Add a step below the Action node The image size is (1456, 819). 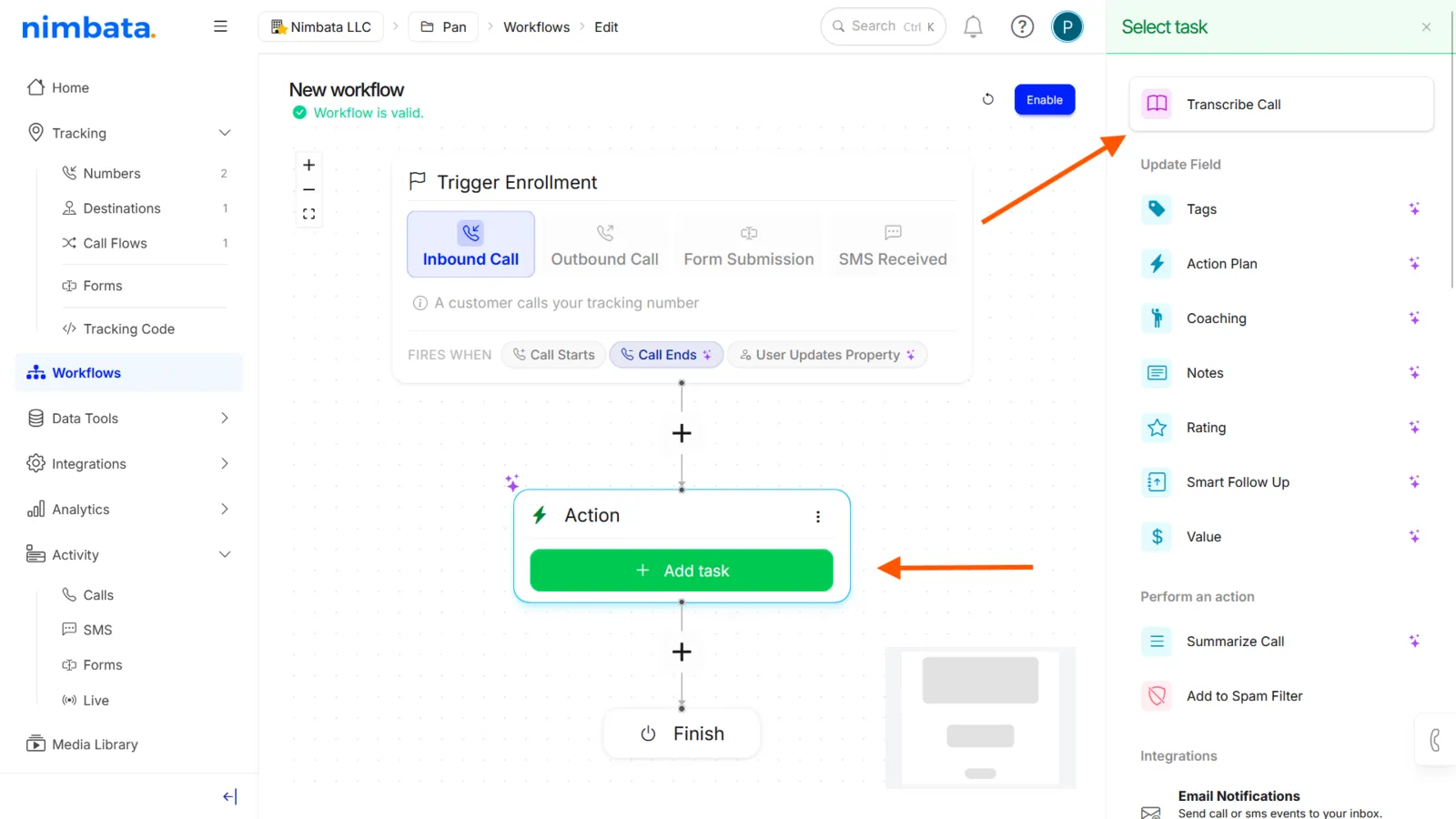(682, 652)
